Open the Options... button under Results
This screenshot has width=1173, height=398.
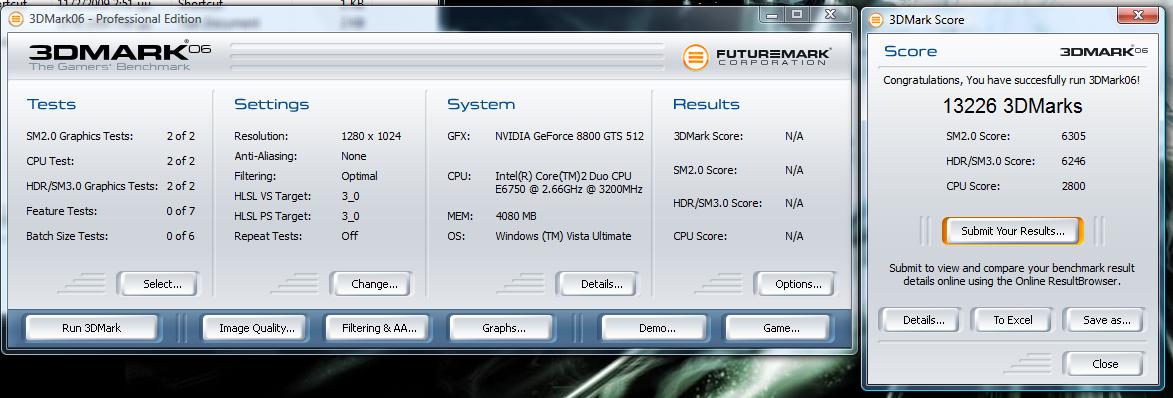click(x=794, y=284)
